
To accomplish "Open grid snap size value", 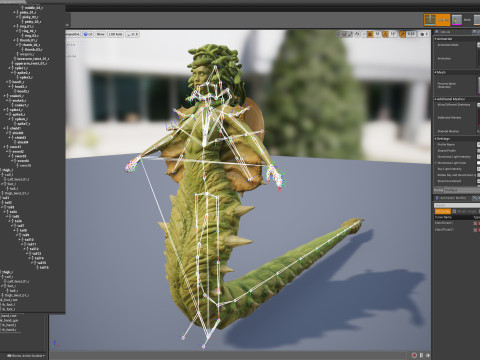I will tap(378, 34).
